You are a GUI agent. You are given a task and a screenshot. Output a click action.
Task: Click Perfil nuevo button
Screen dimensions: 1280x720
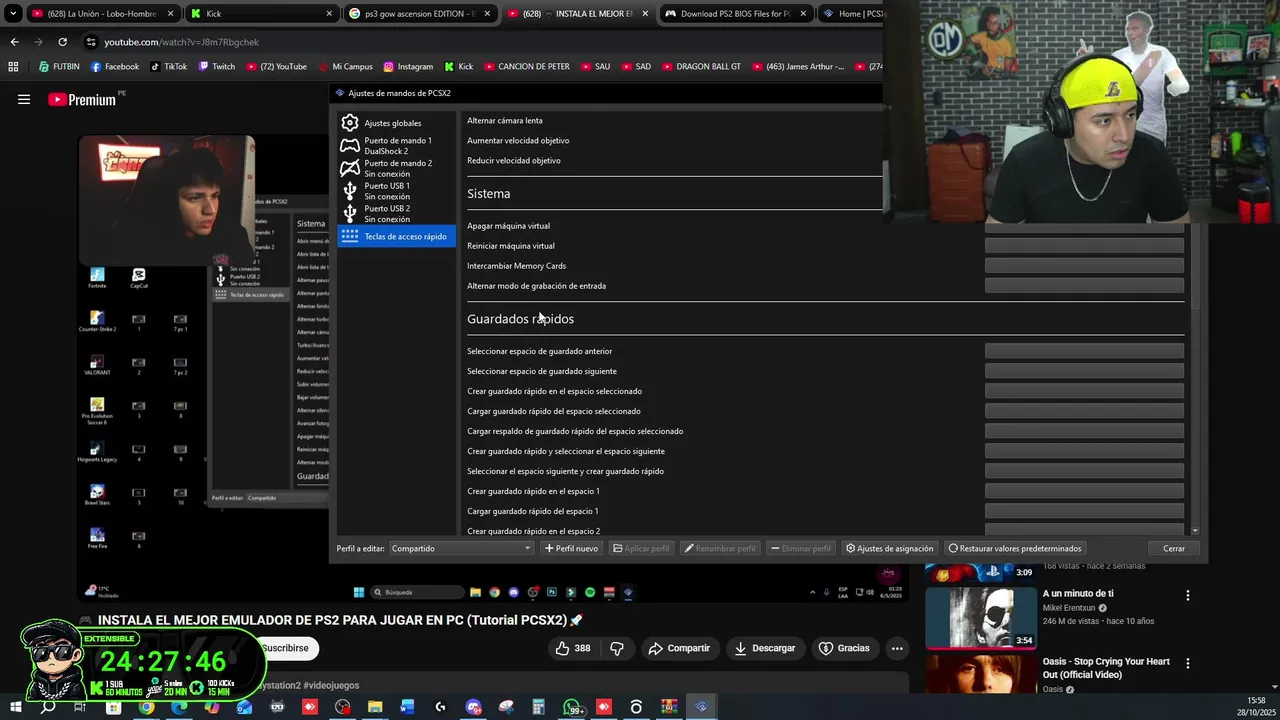click(571, 548)
